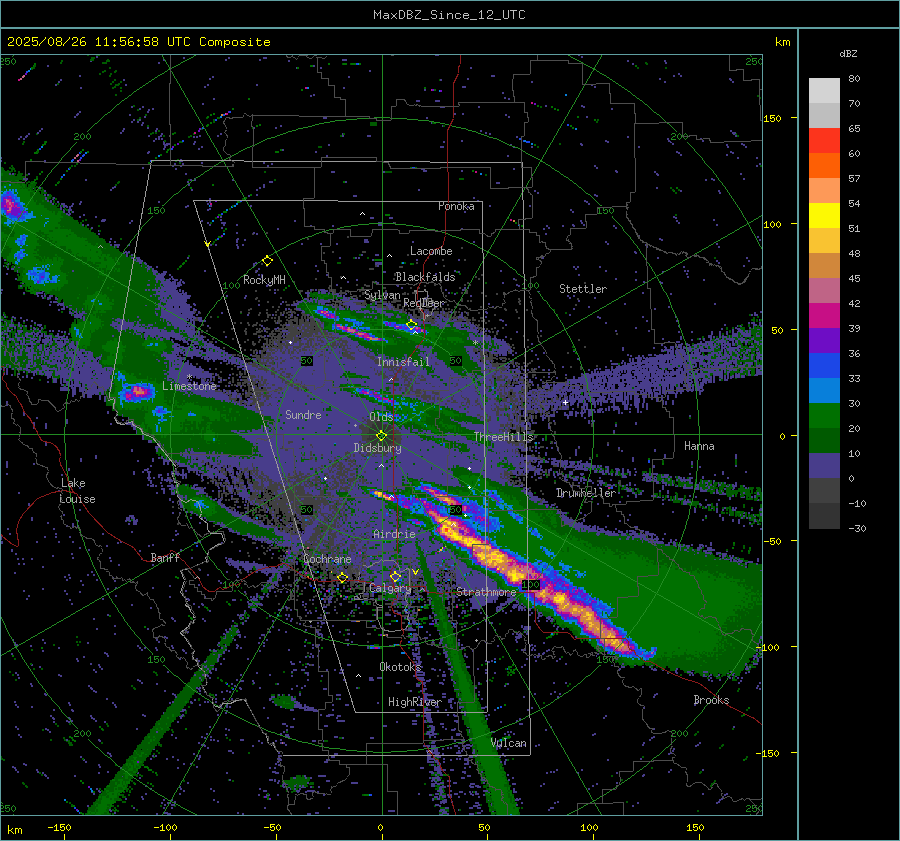Click the Okotoks label
The height and width of the screenshot is (841, 900).
coord(400,666)
